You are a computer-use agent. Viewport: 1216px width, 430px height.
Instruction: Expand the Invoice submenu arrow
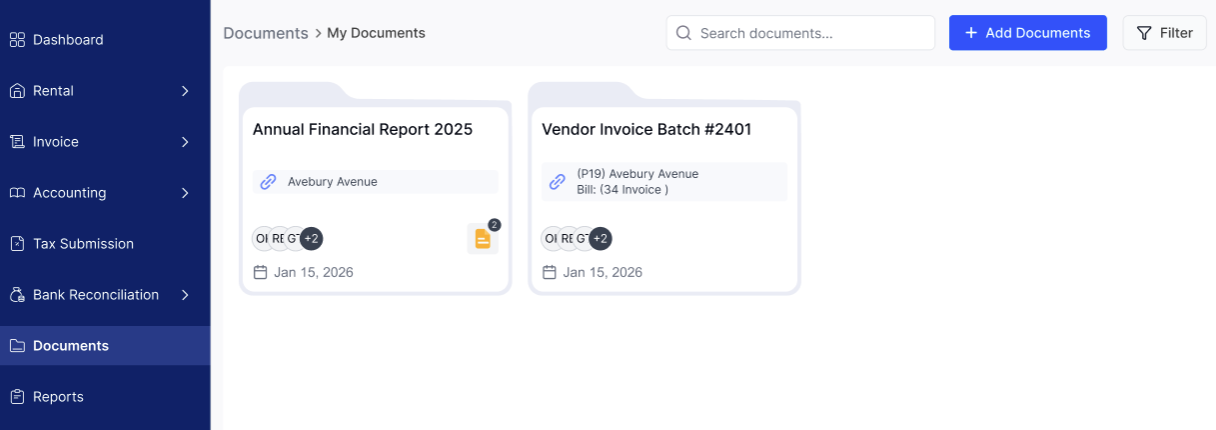185,142
